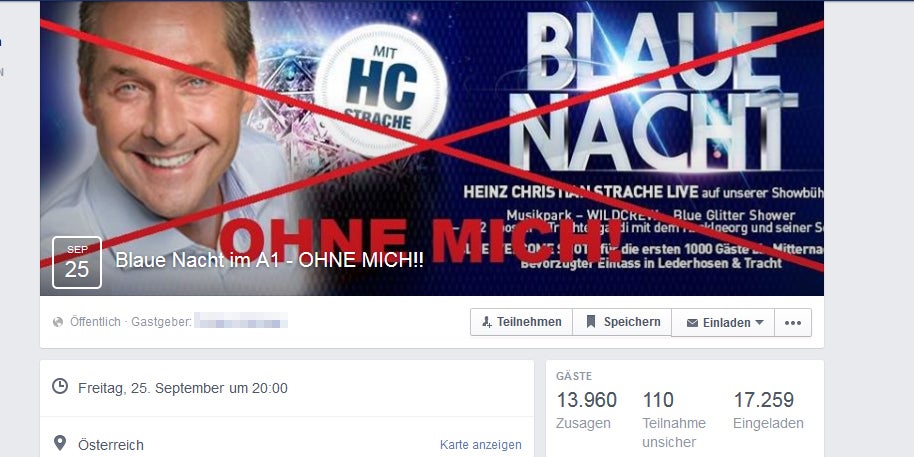Open the three-dots more options menu
Viewport: 914px width, 457px height.
[x=793, y=322]
